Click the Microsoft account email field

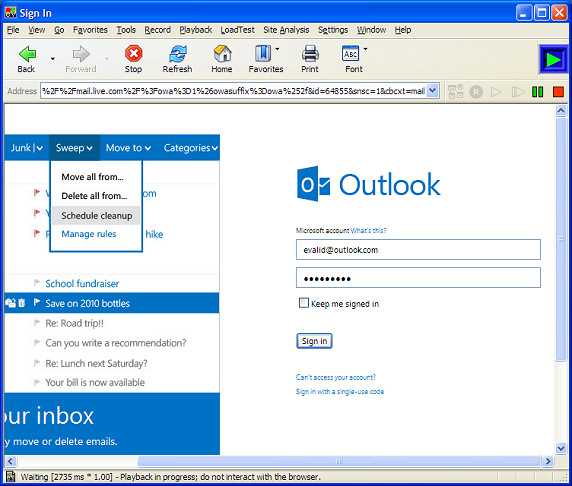click(418, 250)
